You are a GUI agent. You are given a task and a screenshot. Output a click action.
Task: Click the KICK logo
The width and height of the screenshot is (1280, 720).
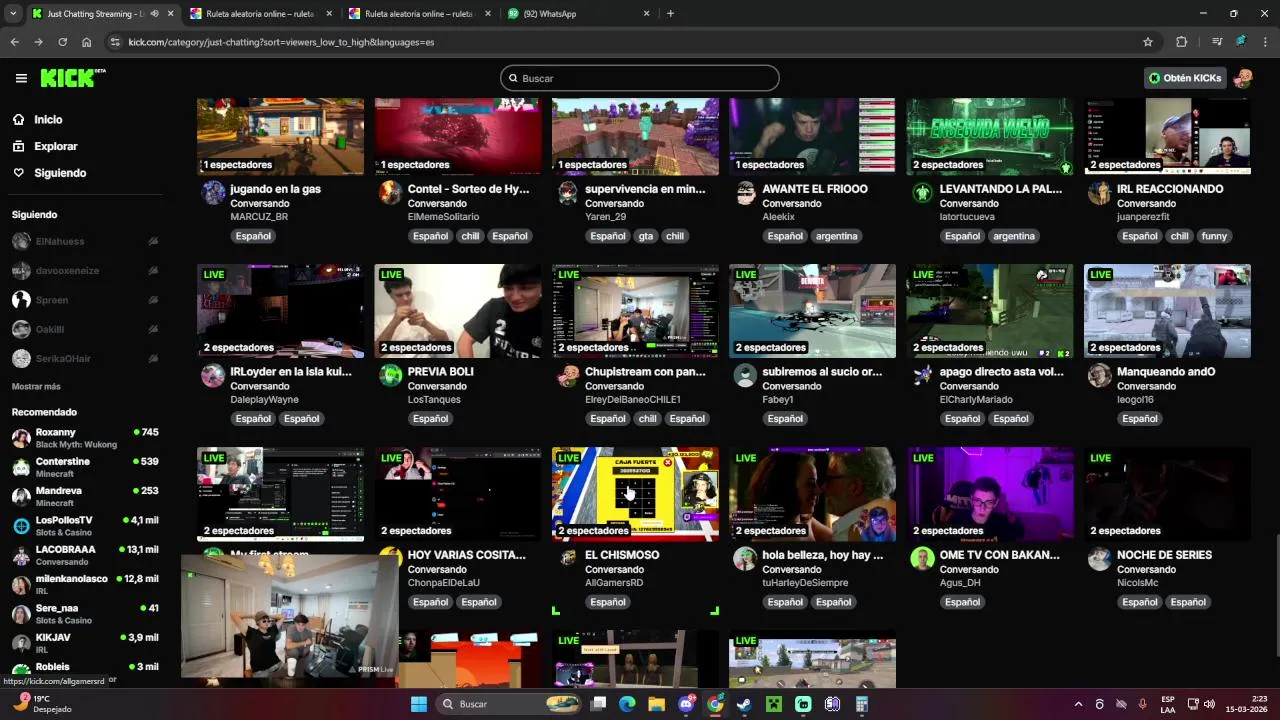click(72, 78)
